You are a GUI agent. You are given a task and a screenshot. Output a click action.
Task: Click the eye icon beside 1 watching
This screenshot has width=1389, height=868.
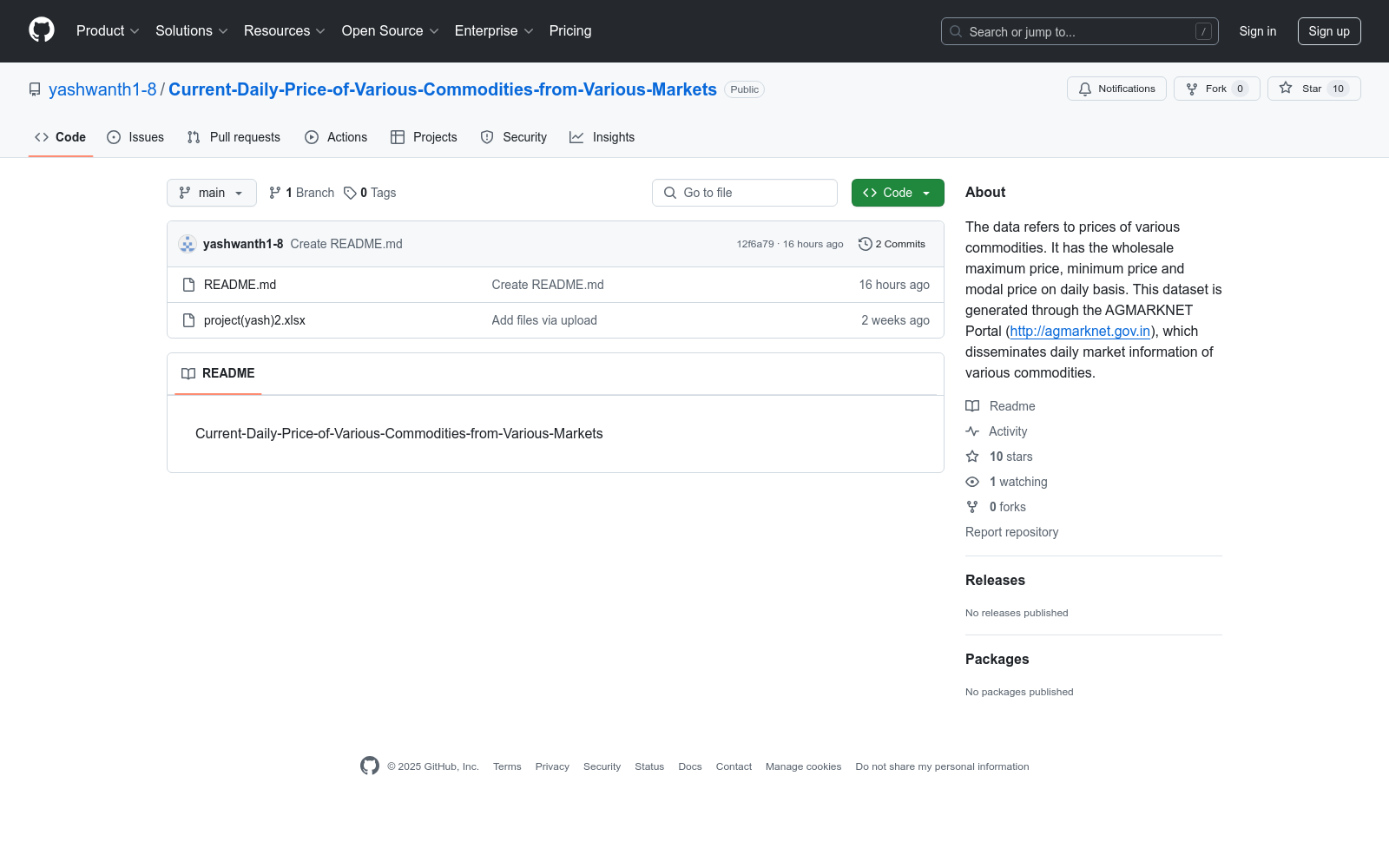(x=972, y=482)
